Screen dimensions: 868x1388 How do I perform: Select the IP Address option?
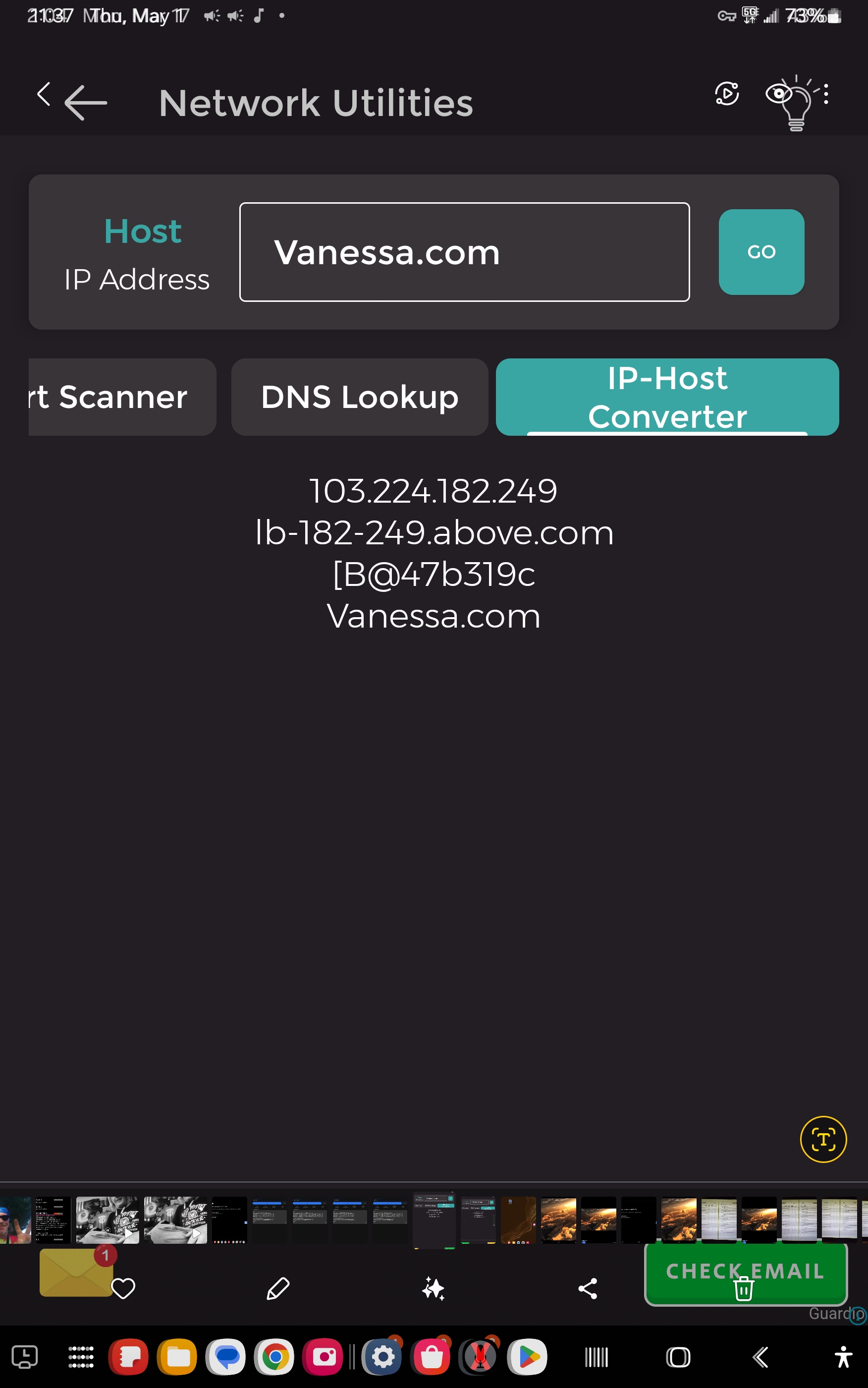(x=137, y=280)
